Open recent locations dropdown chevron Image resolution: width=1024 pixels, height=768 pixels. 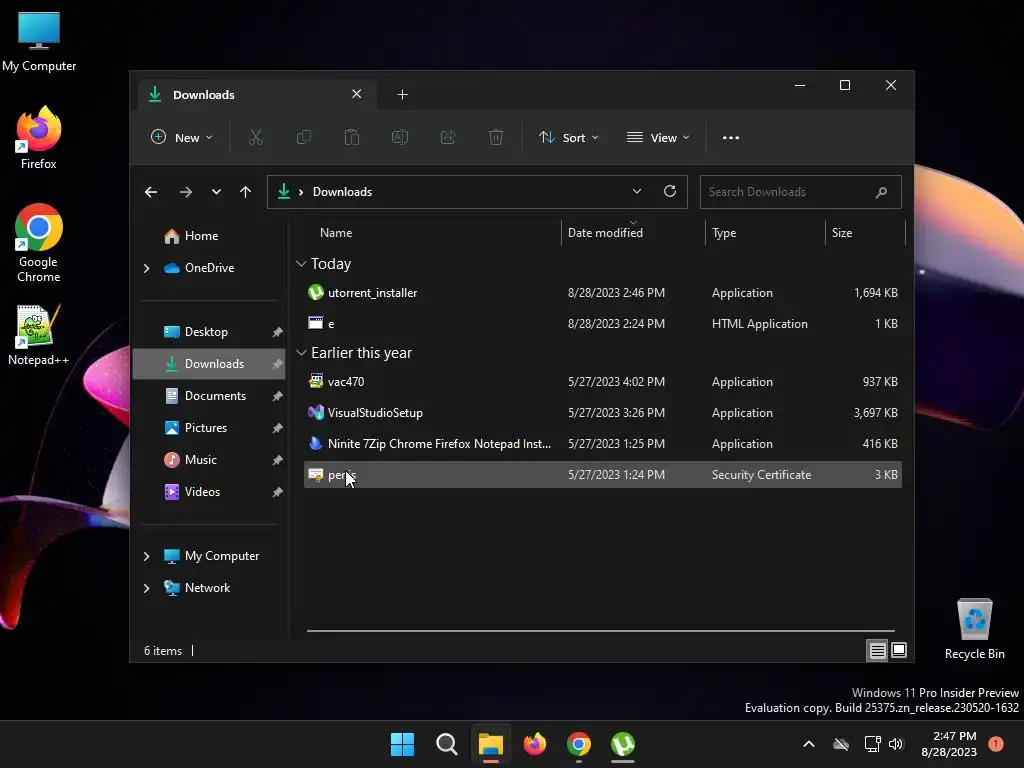[x=216, y=192]
